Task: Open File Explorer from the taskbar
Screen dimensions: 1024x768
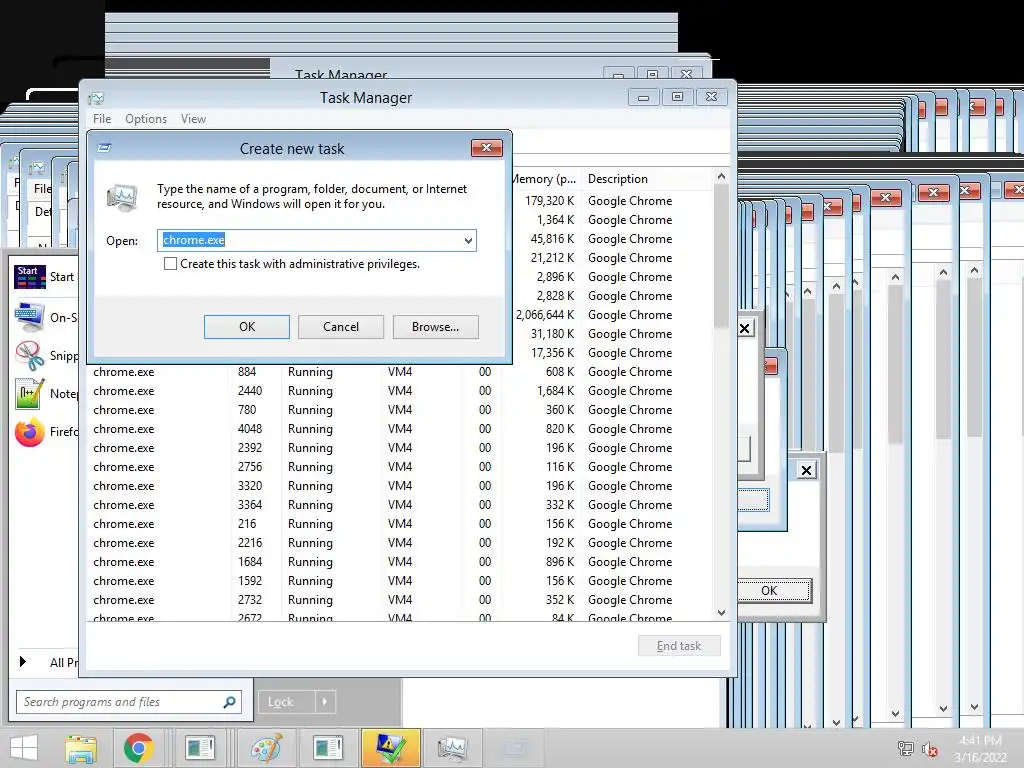Action: [x=81, y=748]
